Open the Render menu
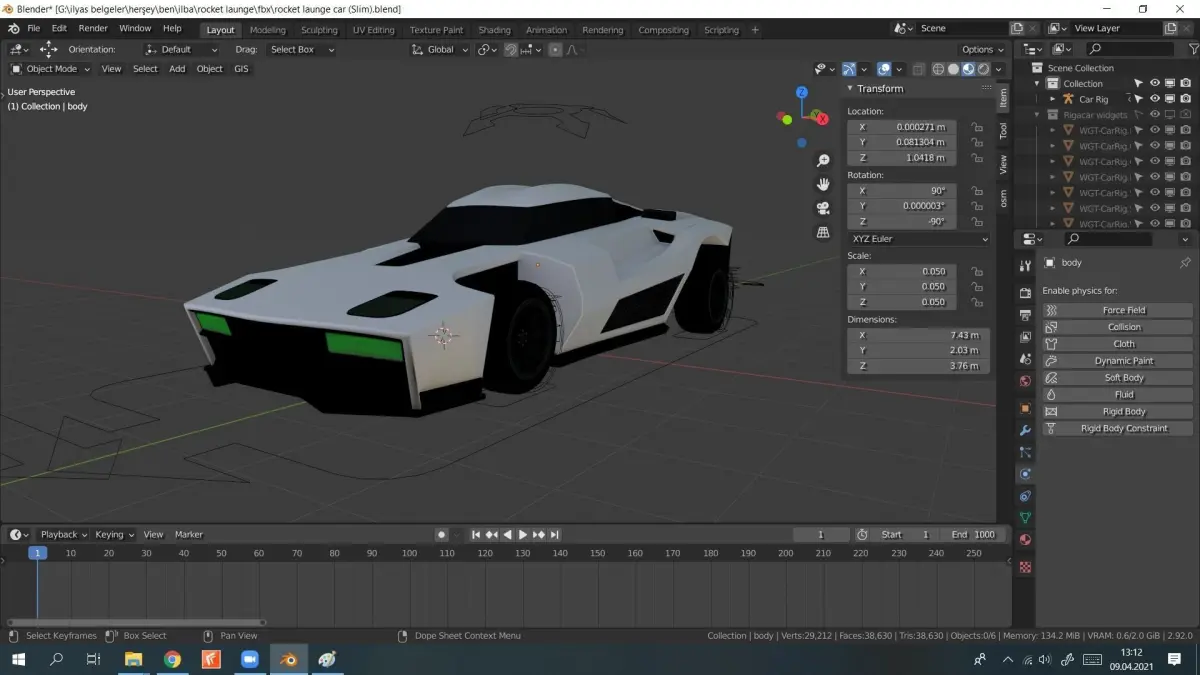 [x=93, y=28]
